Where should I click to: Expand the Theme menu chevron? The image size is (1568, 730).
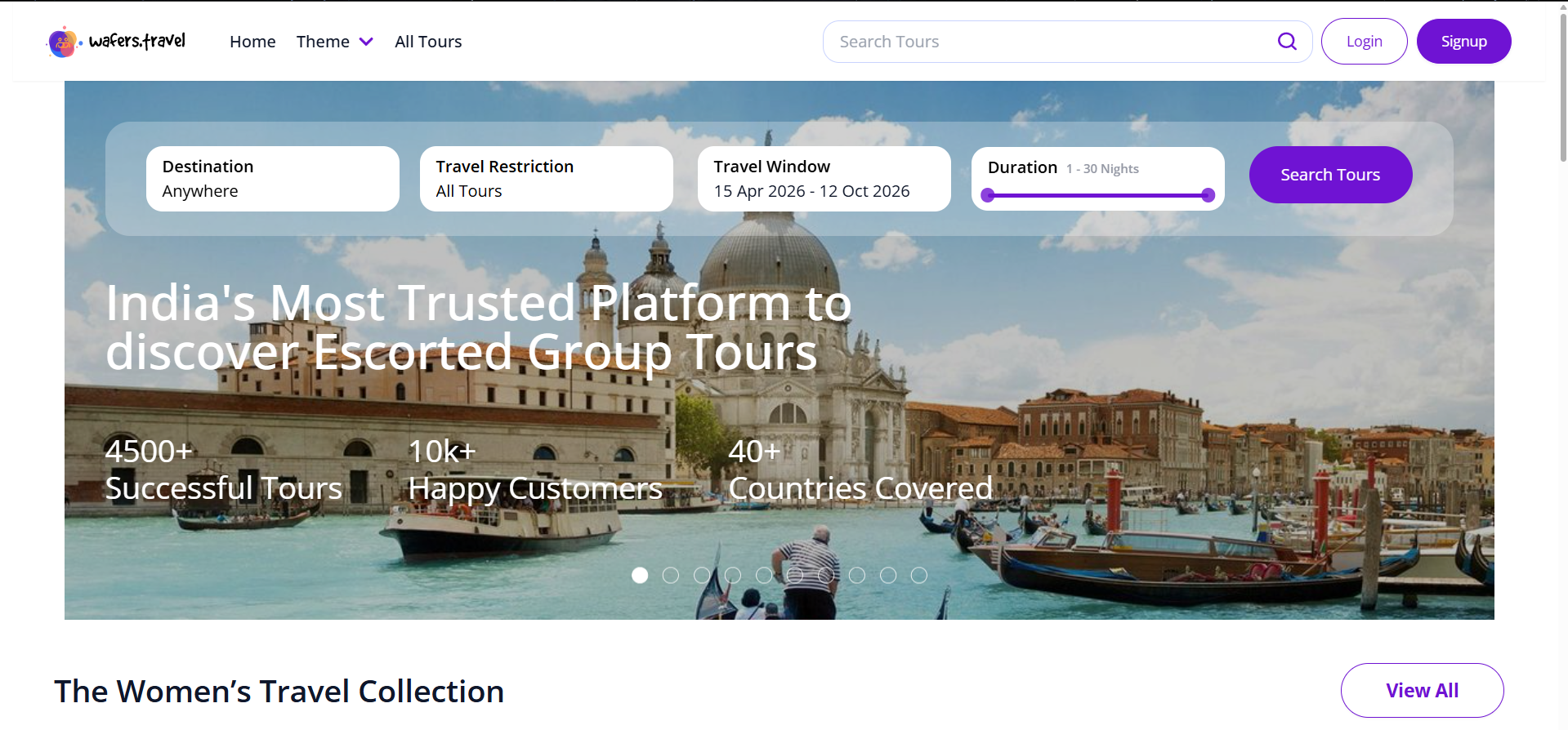(x=366, y=42)
